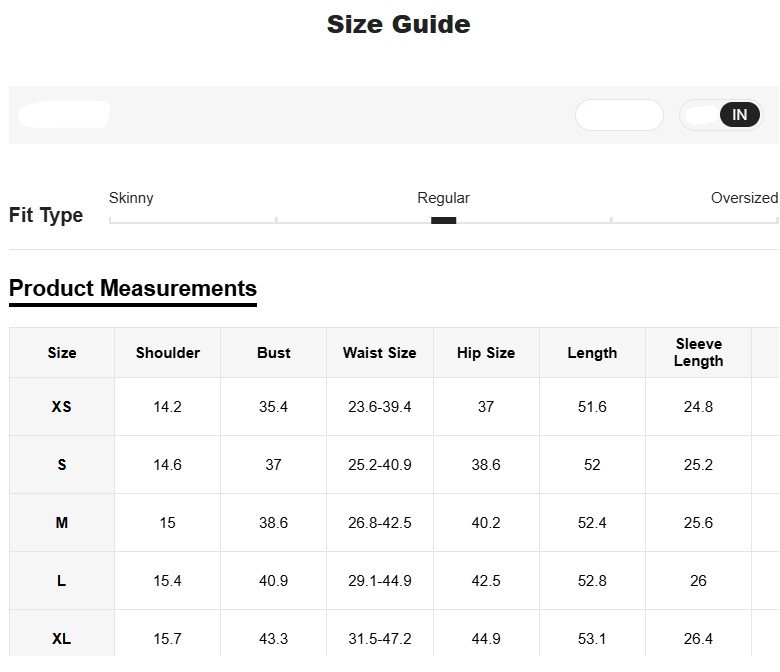Select the 52.4 length cell in row M

click(592, 523)
